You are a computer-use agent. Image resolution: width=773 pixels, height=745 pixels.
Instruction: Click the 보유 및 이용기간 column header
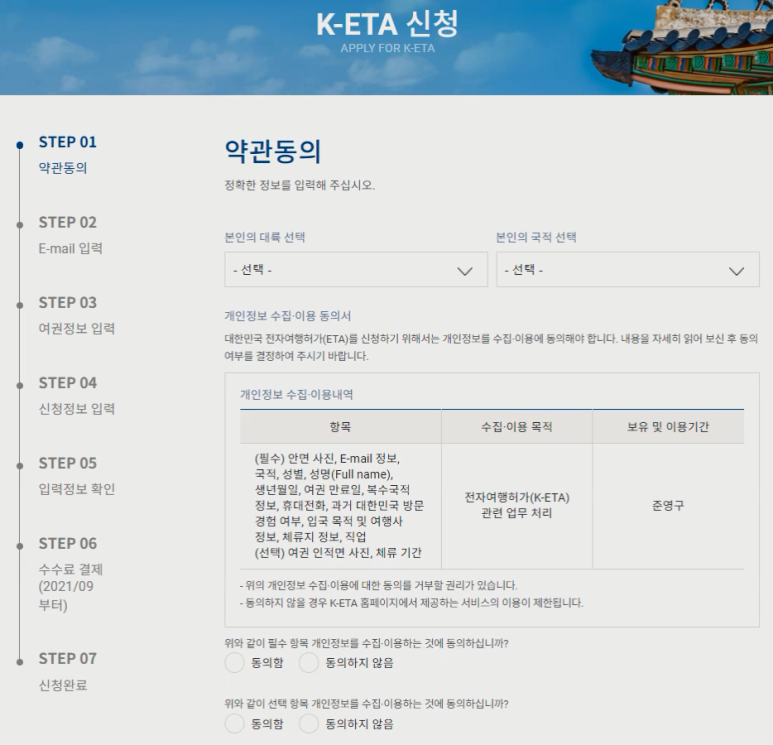click(x=668, y=426)
